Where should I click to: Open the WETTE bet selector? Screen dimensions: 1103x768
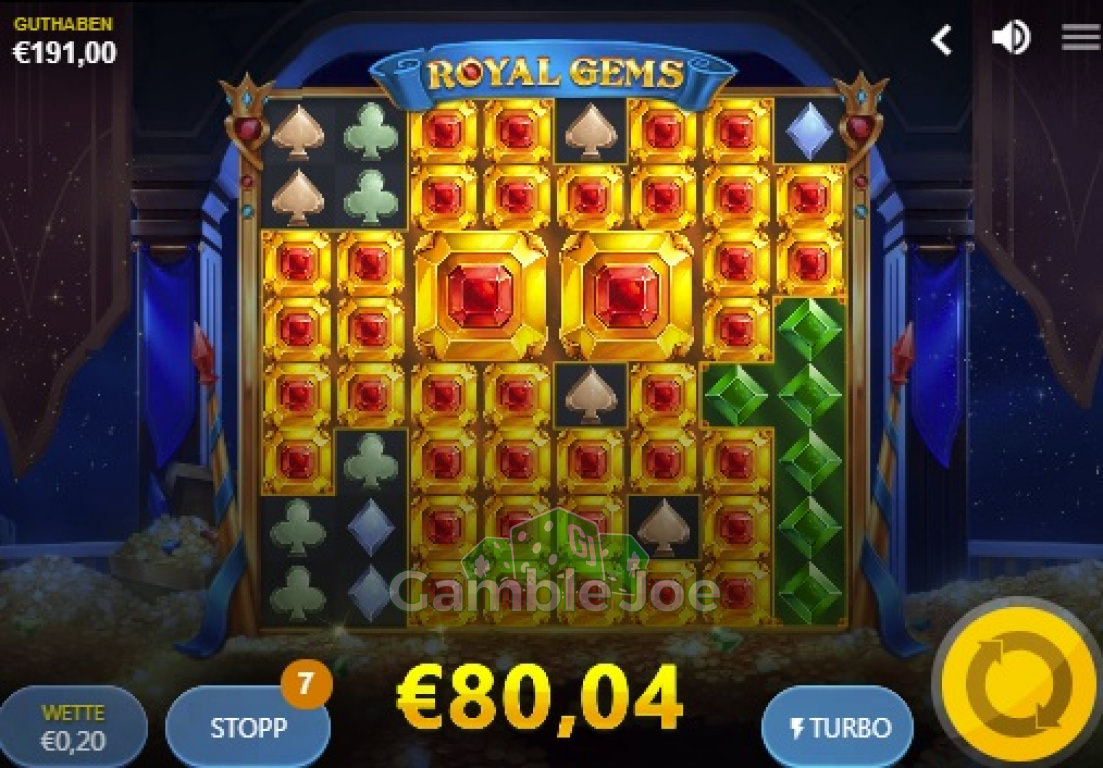(x=73, y=728)
